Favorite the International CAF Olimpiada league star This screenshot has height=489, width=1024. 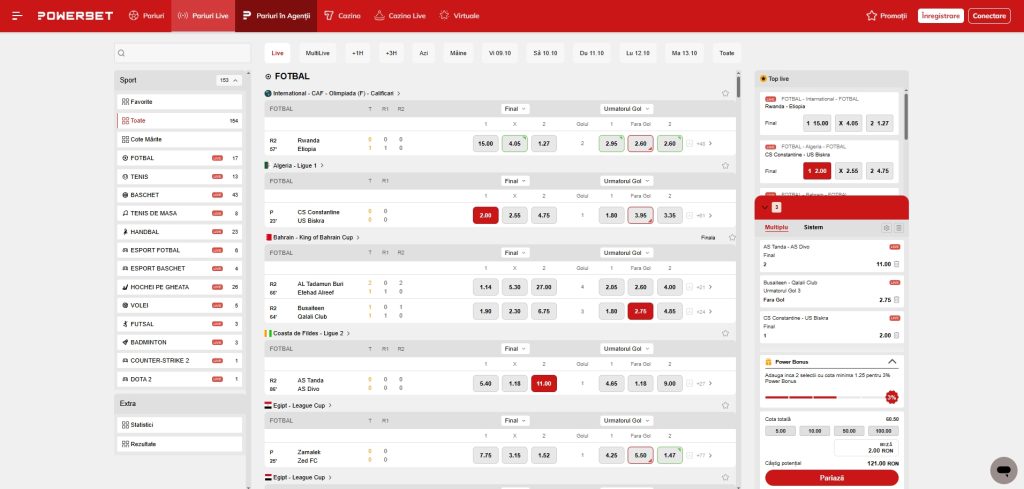[725, 93]
